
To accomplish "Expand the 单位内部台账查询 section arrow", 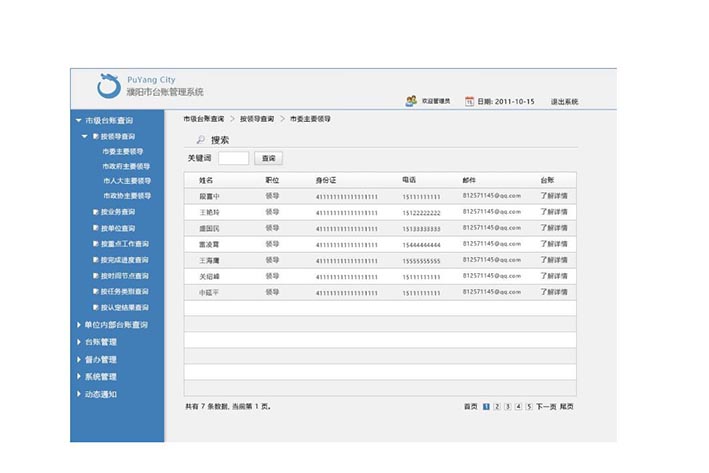I will click(79, 325).
